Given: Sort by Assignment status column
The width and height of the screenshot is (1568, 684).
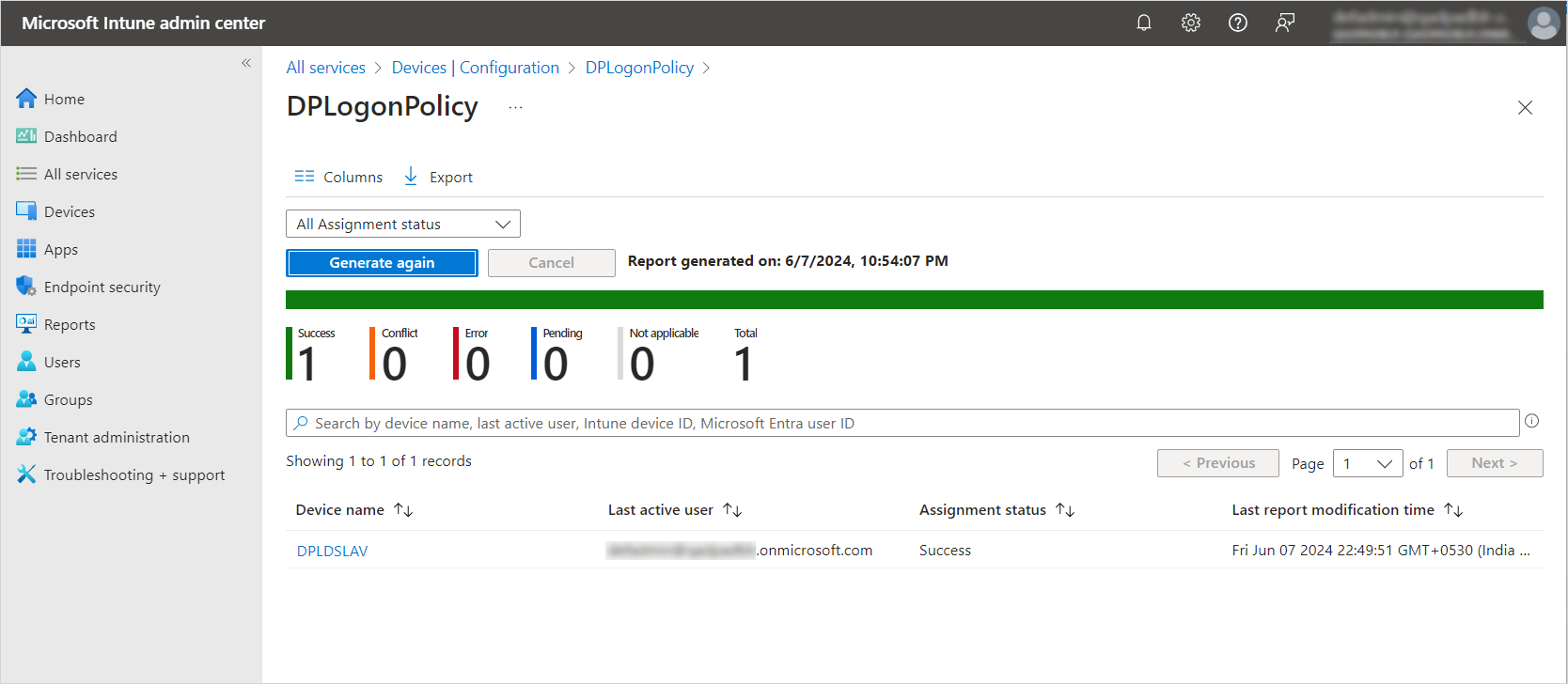Looking at the screenshot, I should [1064, 509].
